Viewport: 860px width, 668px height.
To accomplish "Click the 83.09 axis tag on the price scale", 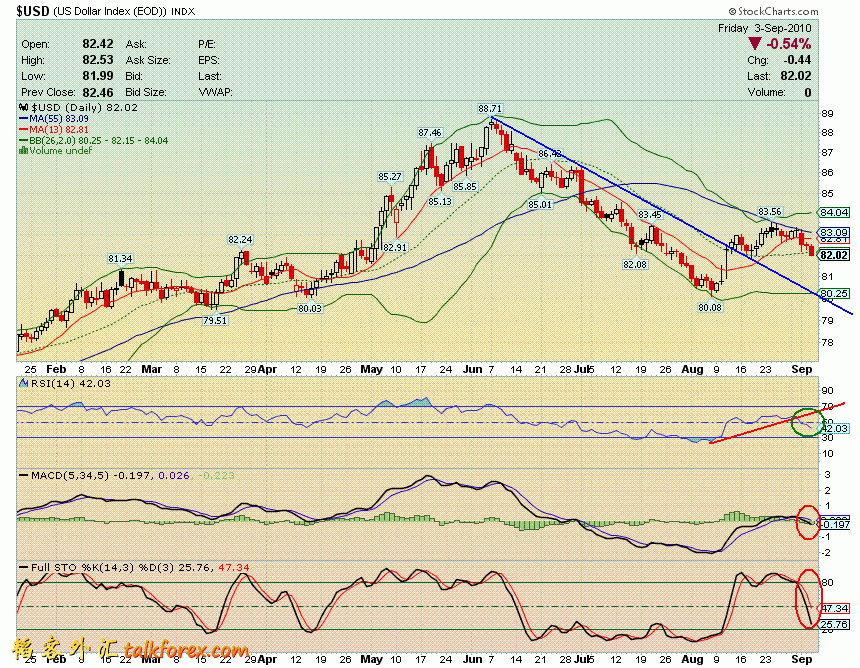I will coord(834,233).
